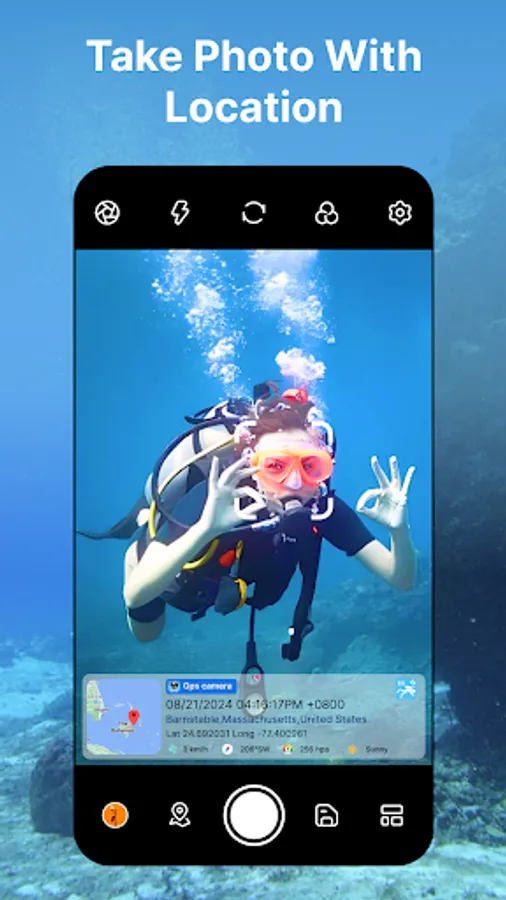Open the orange gallery thumbnail
This screenshot has width=506, height=900.
pos(115,815)
